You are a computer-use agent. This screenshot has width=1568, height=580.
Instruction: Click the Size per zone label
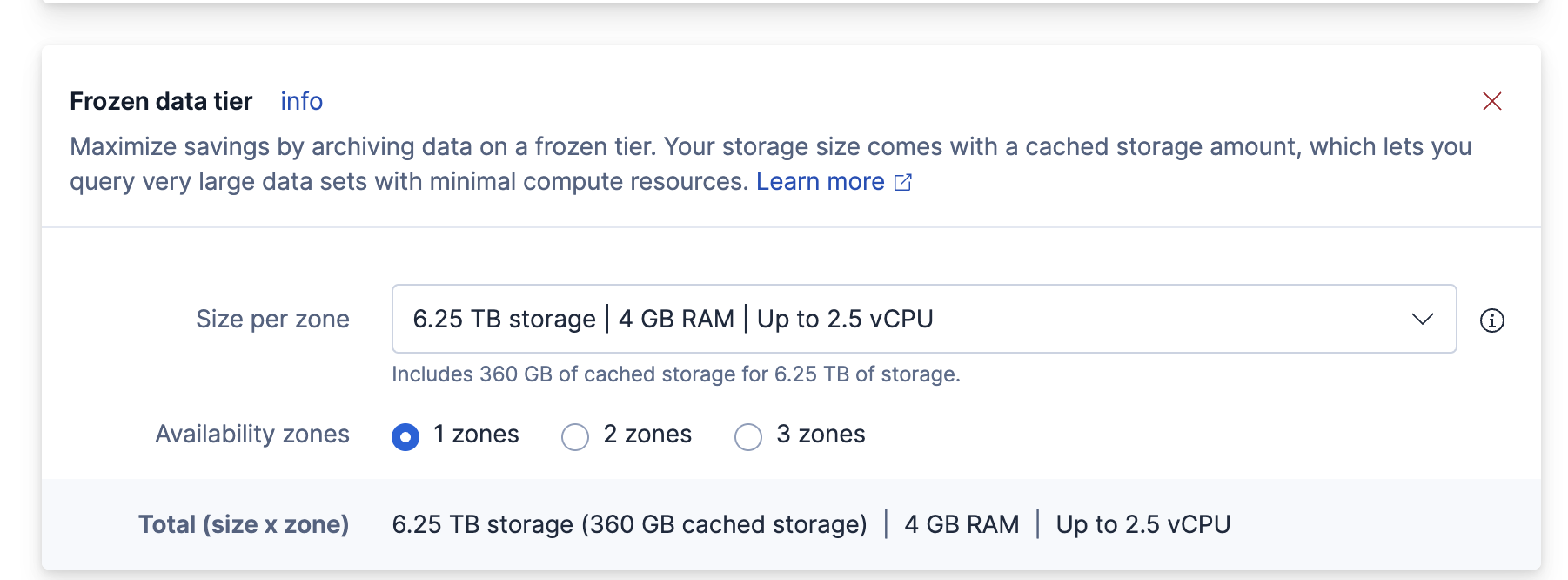[x=272, y=319]
